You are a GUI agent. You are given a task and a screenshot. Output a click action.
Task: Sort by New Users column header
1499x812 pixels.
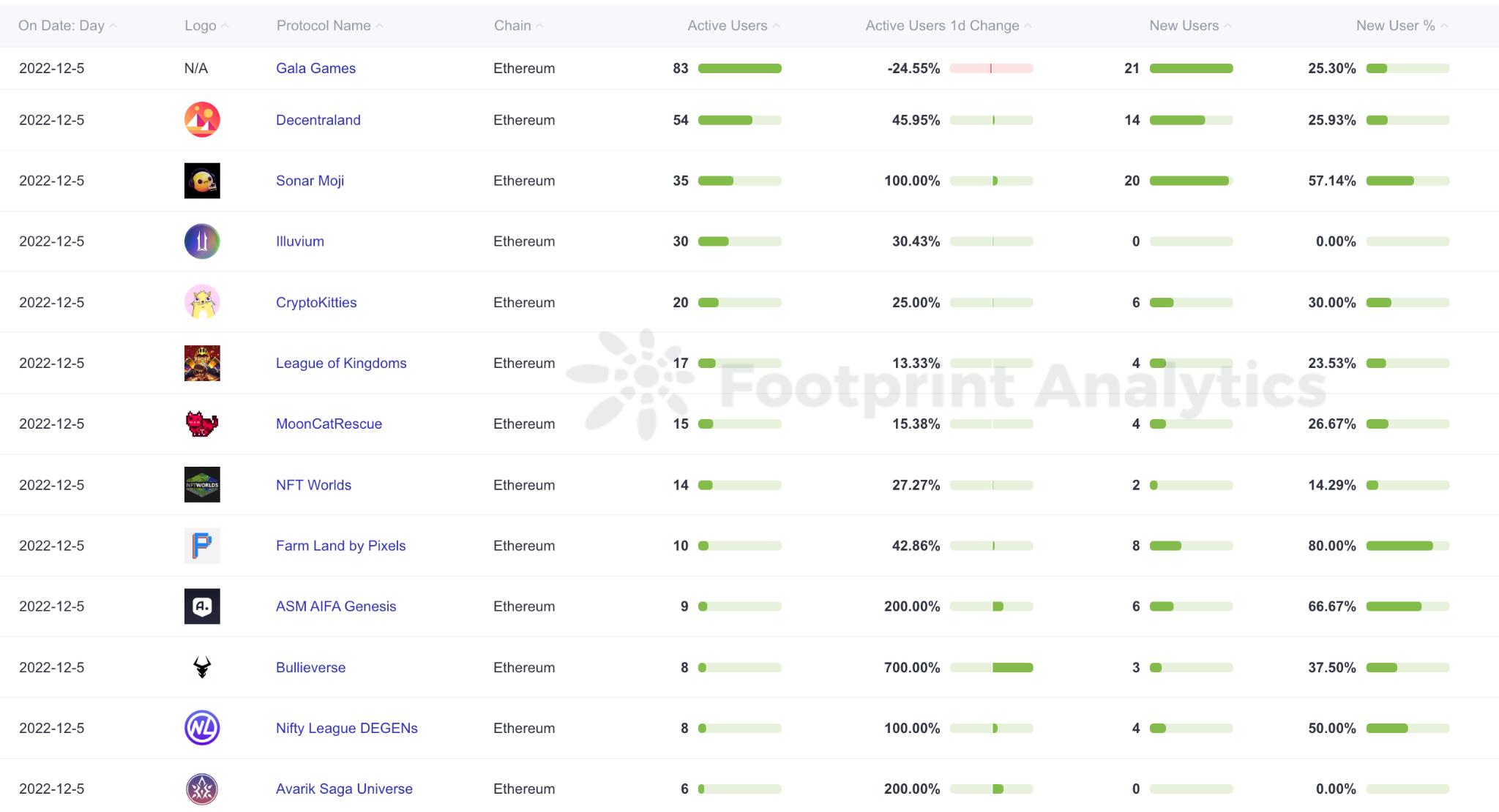click(1190, 26)
